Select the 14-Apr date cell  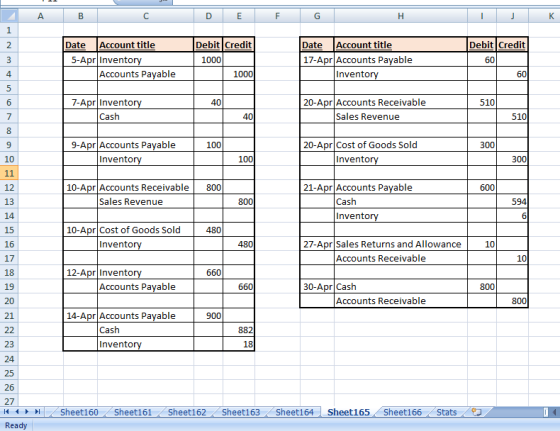pos(80,316)
